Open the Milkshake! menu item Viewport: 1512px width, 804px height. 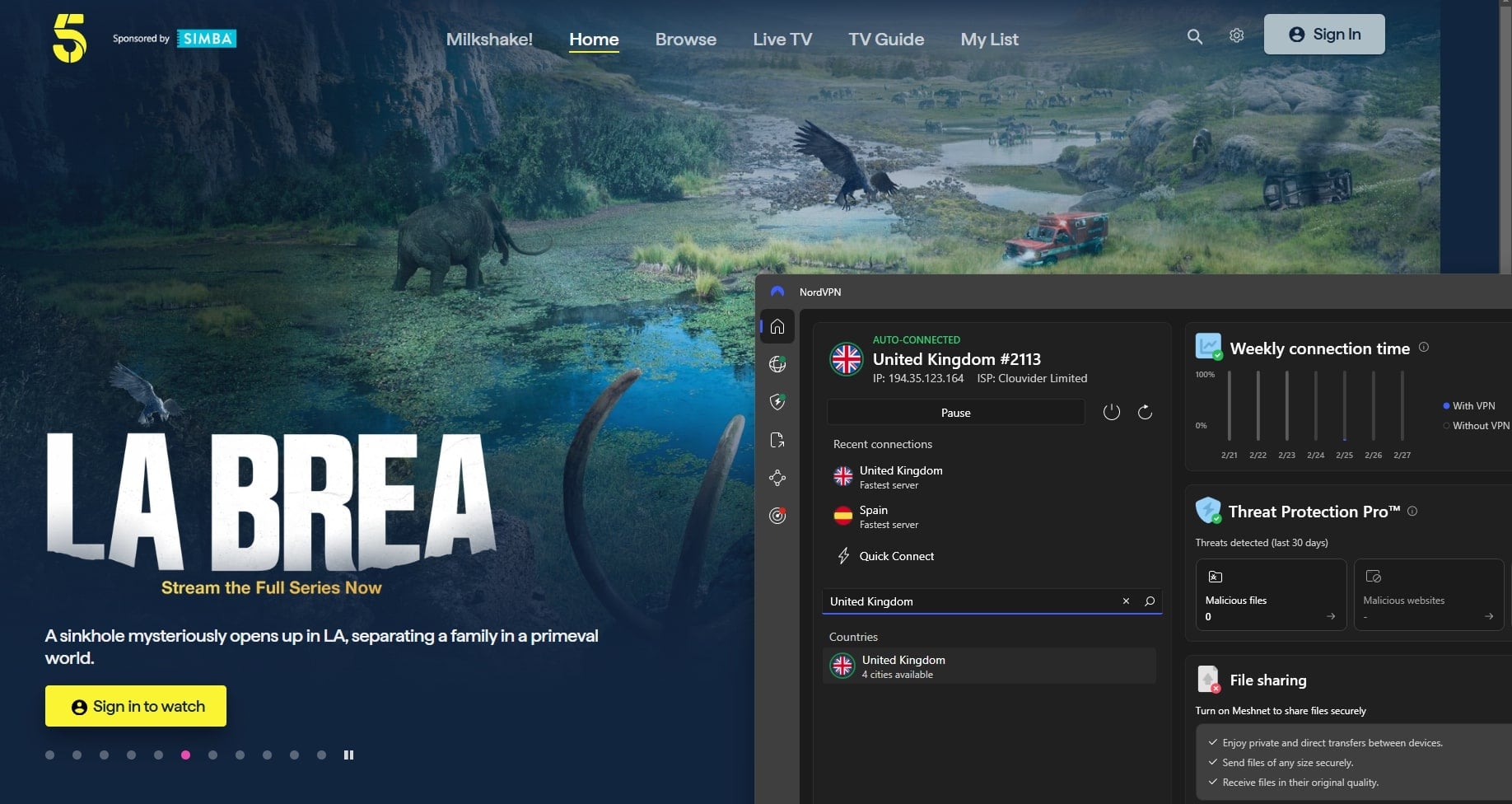click(488, 39)
